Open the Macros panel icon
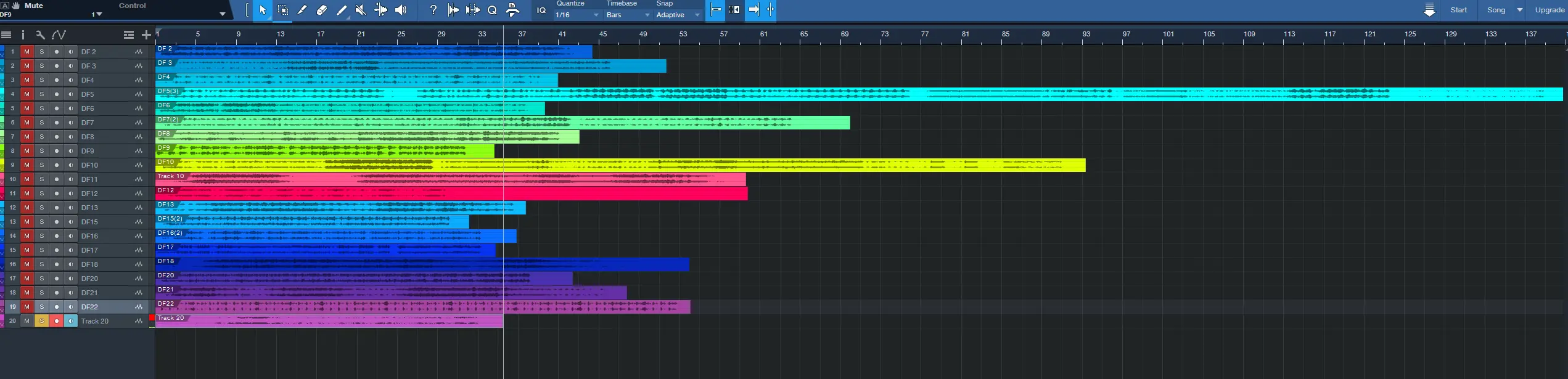 512,10
